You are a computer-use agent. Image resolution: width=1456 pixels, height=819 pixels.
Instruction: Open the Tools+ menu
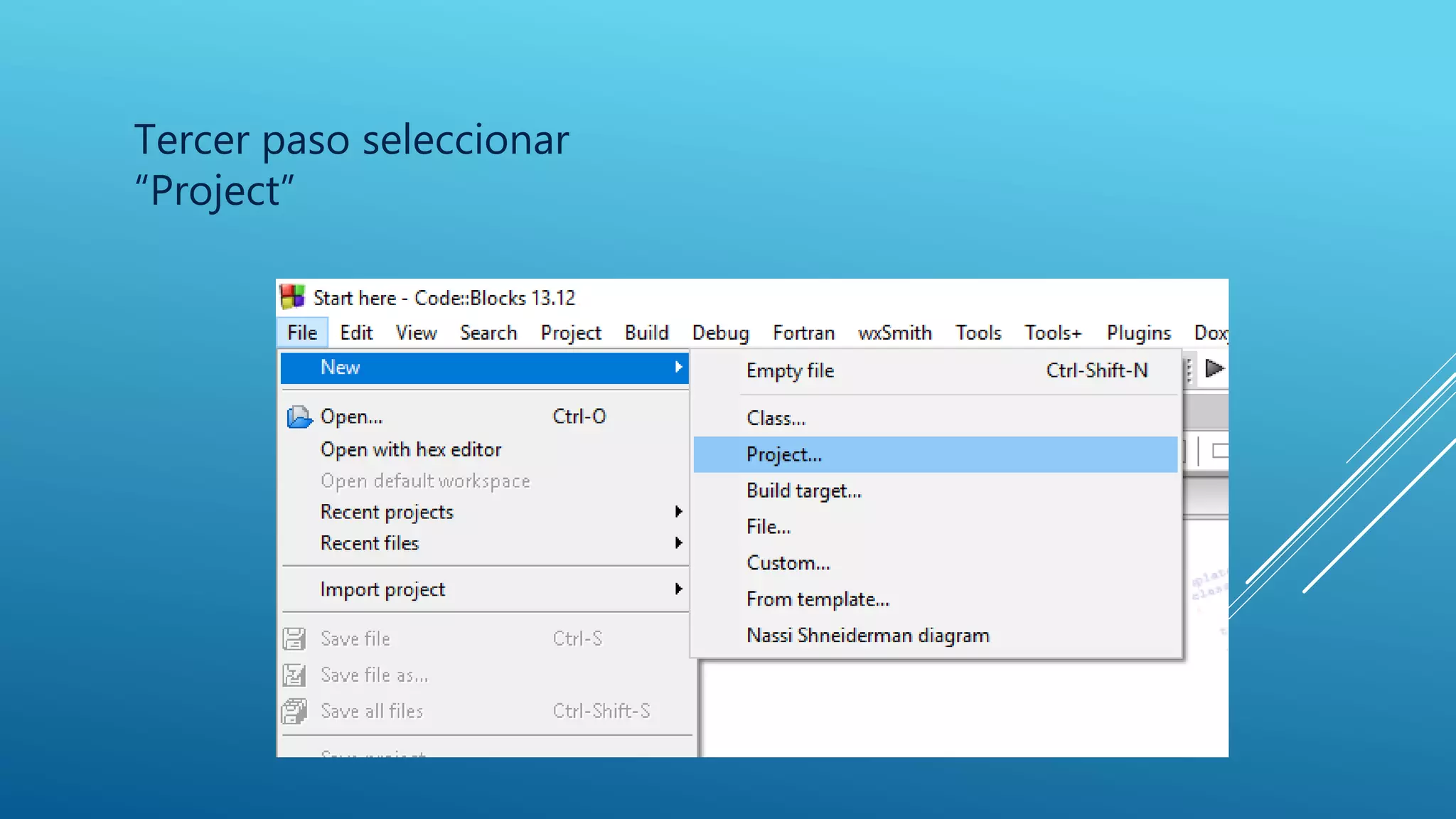(x=1053, y=333)
